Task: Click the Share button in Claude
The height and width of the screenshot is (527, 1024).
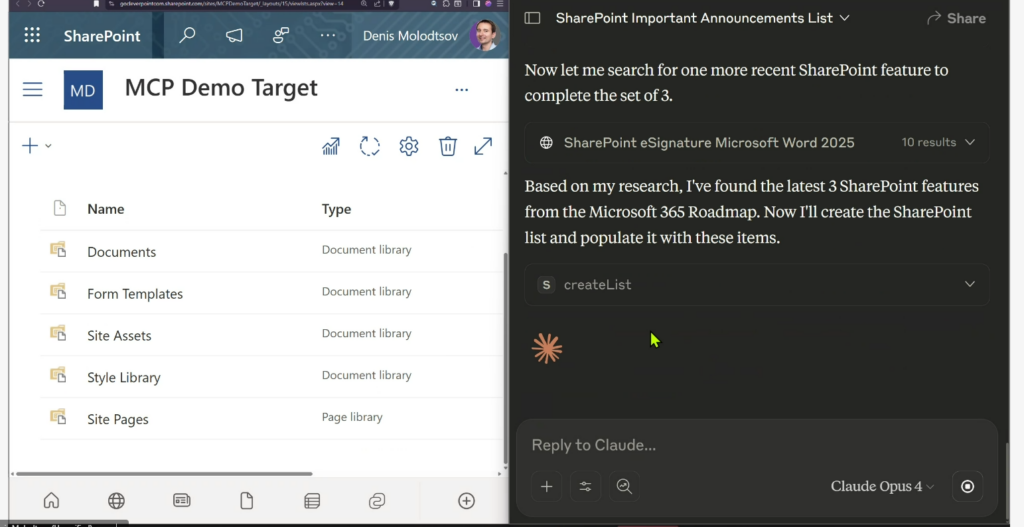Action: pyautogui.click(x=956, y=18)
